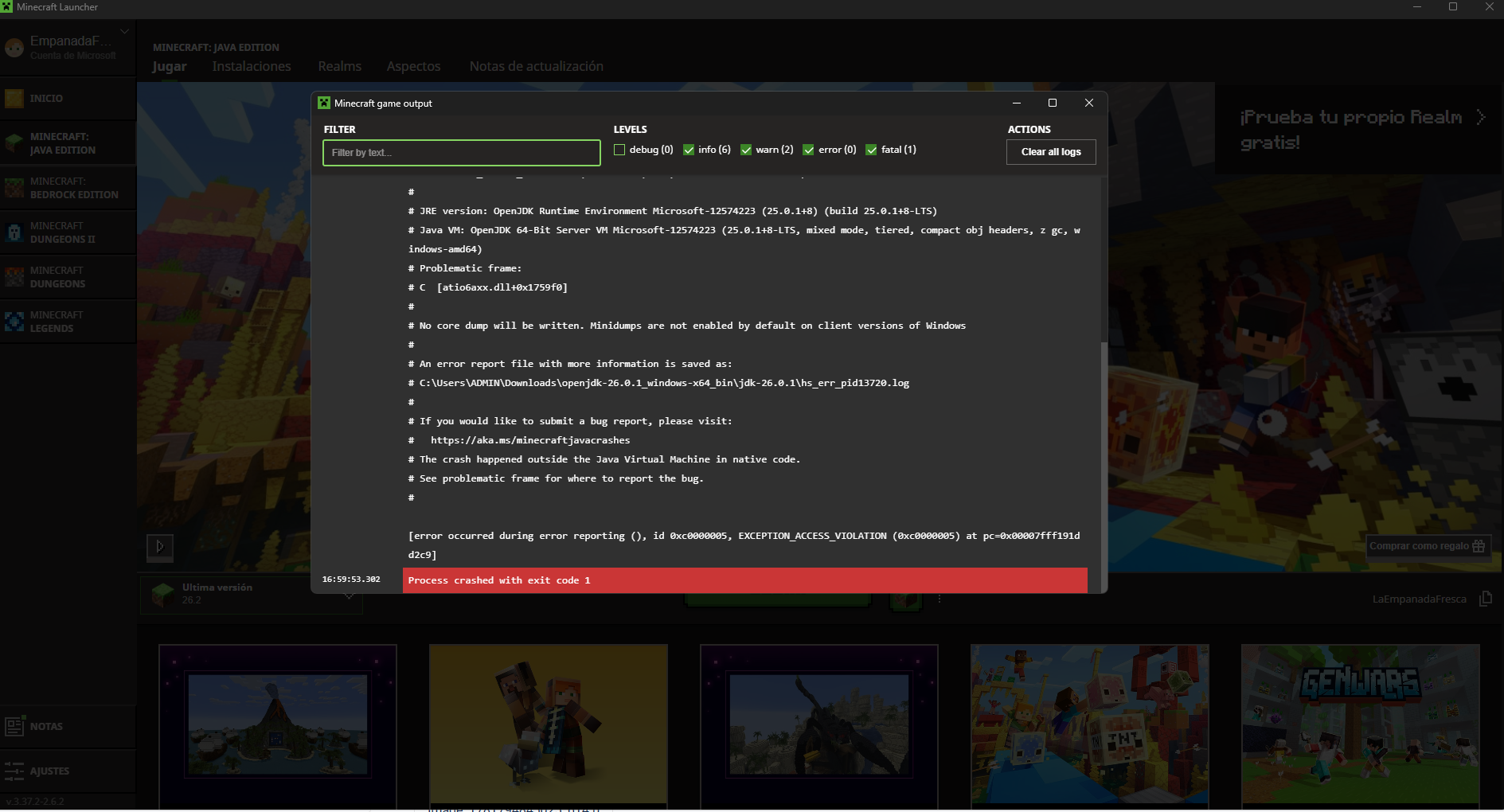
Task: Click the red Process crashed with exit code 1 row
Action: 745,580
